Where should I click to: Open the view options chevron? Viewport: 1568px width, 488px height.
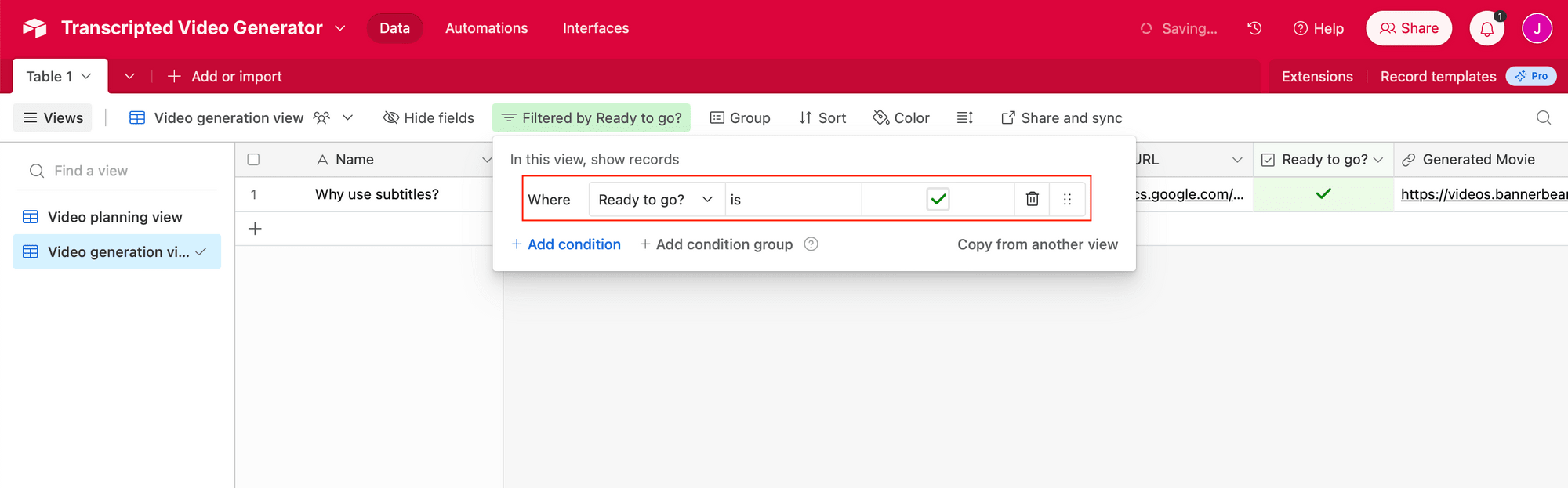pyautogui.click(x=348, y=117)
